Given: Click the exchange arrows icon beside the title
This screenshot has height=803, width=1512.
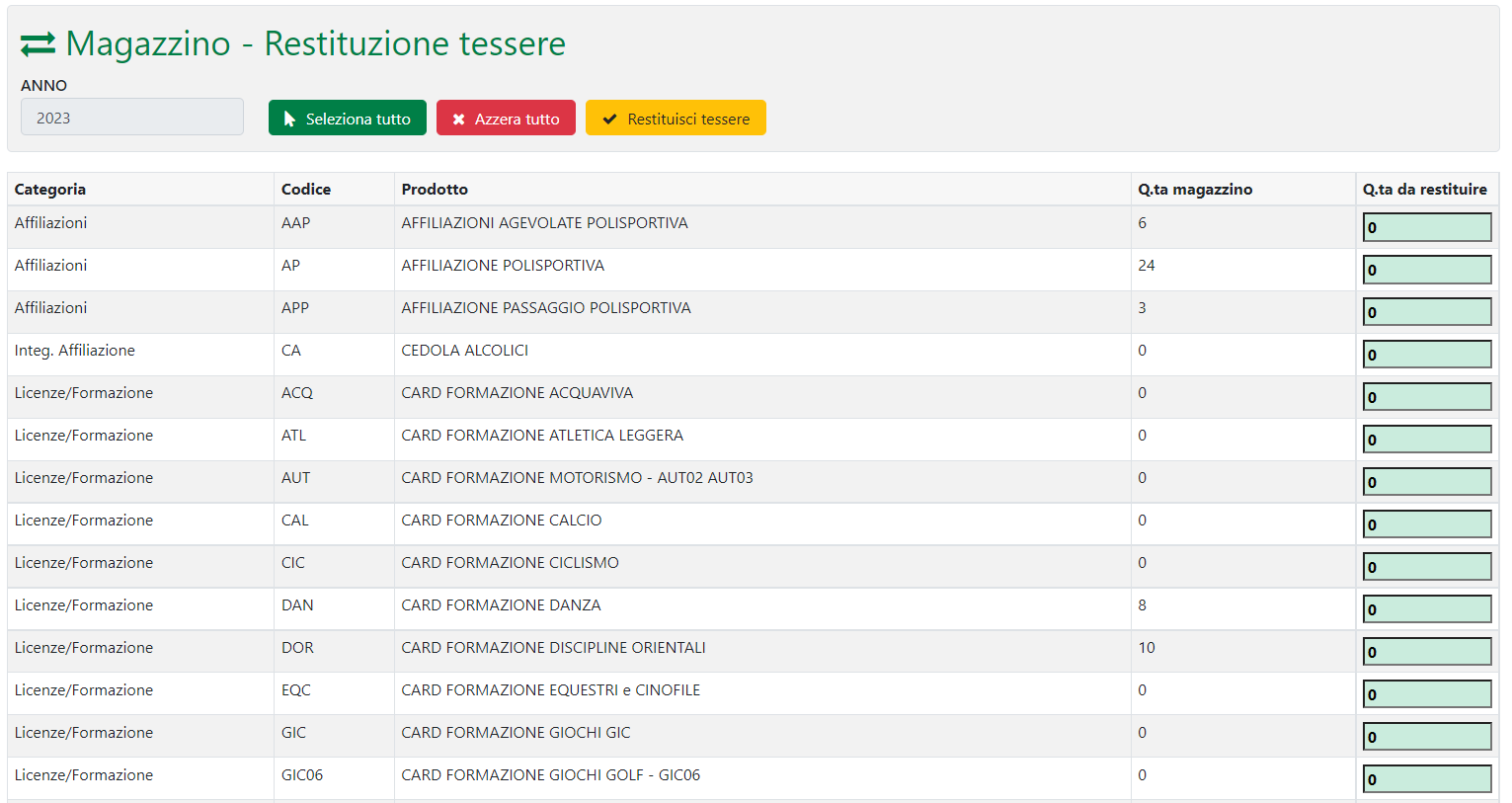Looking at the screenshot, I should (x=38, y=44).
